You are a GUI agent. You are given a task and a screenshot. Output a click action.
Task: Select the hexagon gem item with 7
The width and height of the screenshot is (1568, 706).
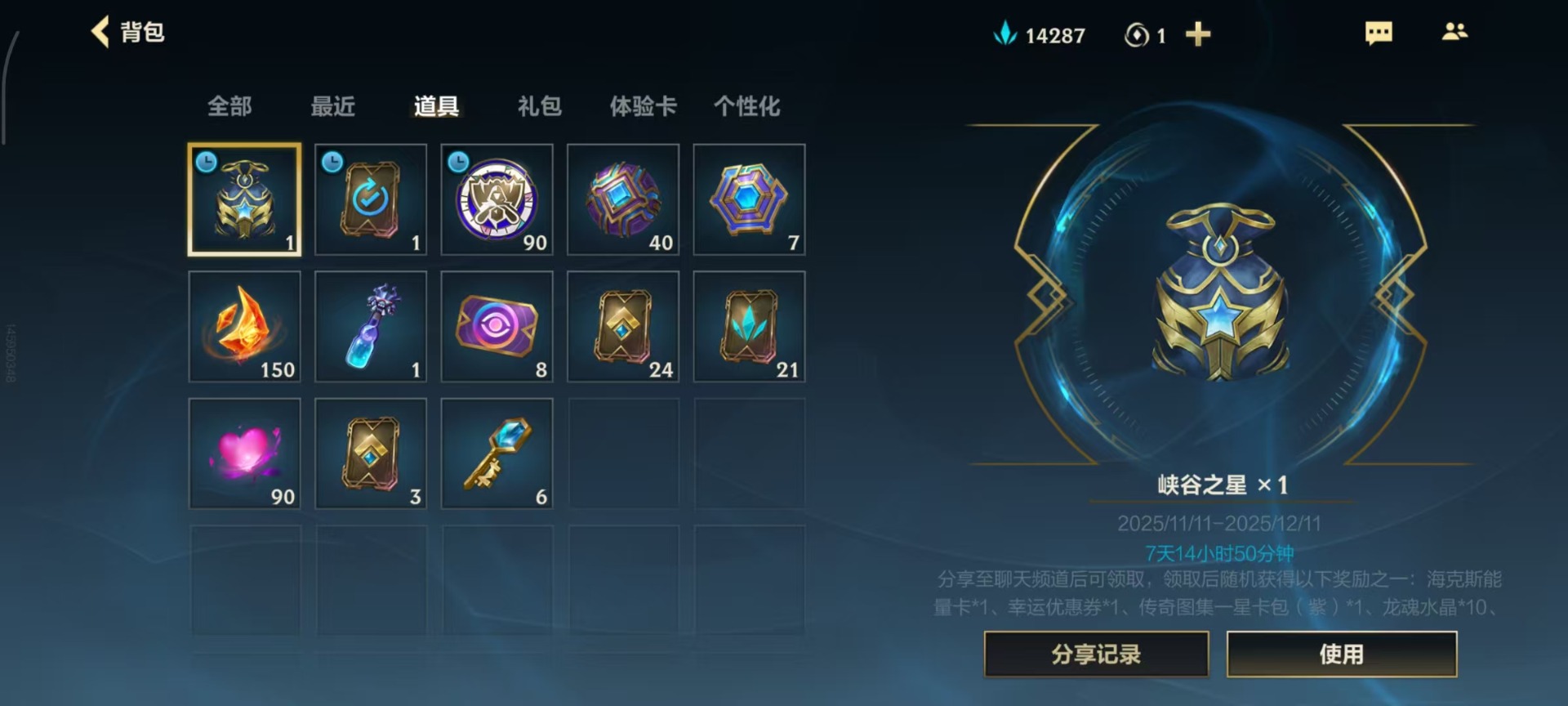750,199
